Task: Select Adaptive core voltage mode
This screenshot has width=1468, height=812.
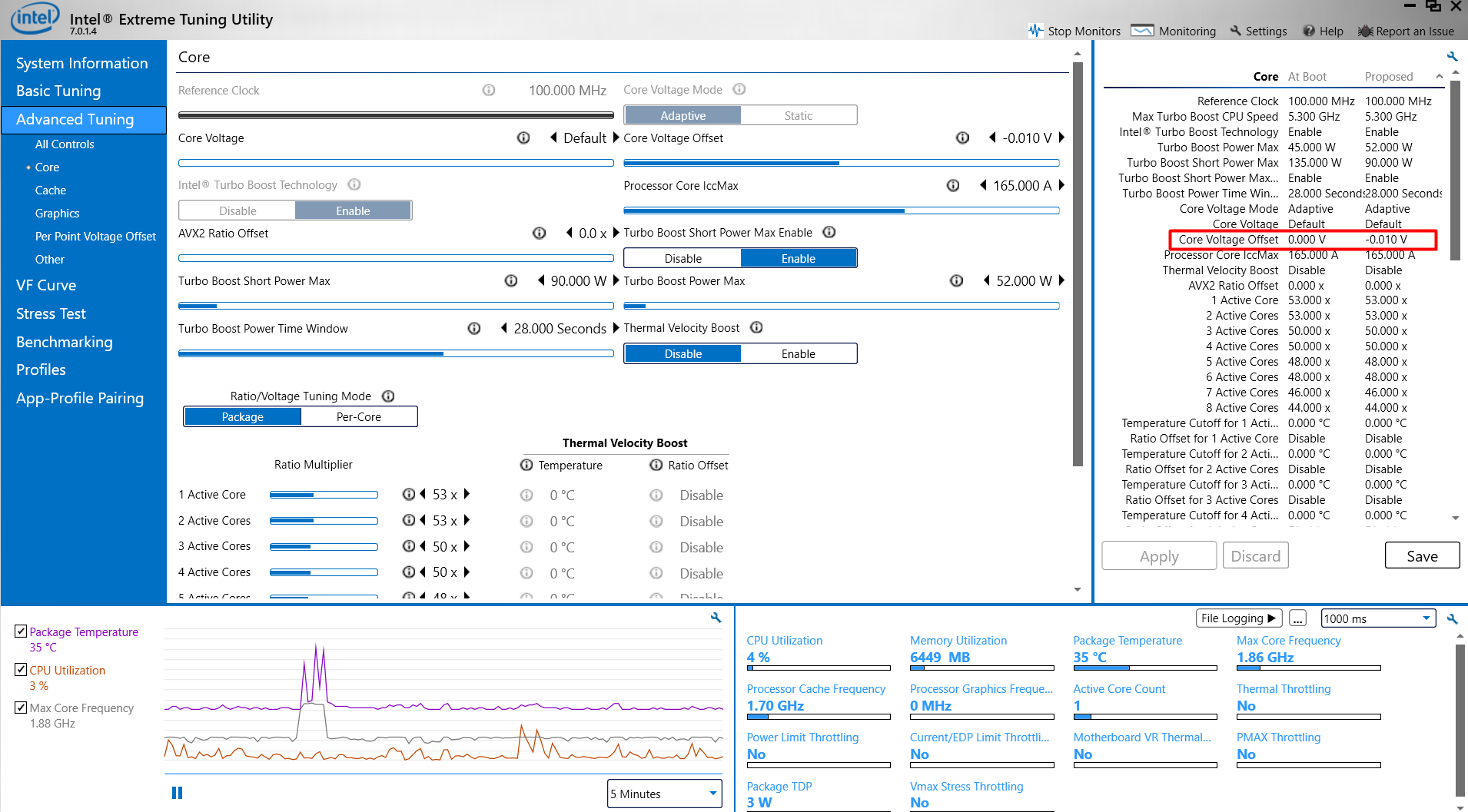Action: (683, 115)
